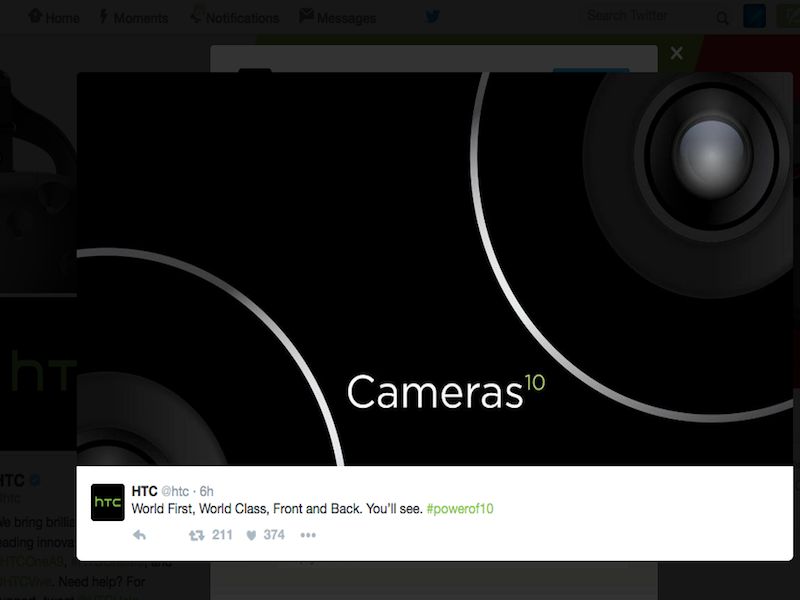This screenshot has width=800, height=600.
Task: Reply to the HTC tweet
Action: pos(139,535)
